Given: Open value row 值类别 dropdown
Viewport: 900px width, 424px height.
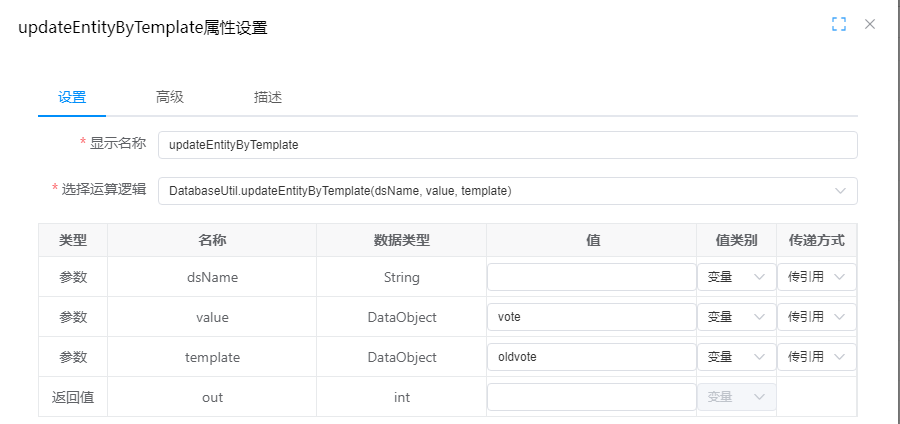Looking at the screenshot, I should pos(735,317).
